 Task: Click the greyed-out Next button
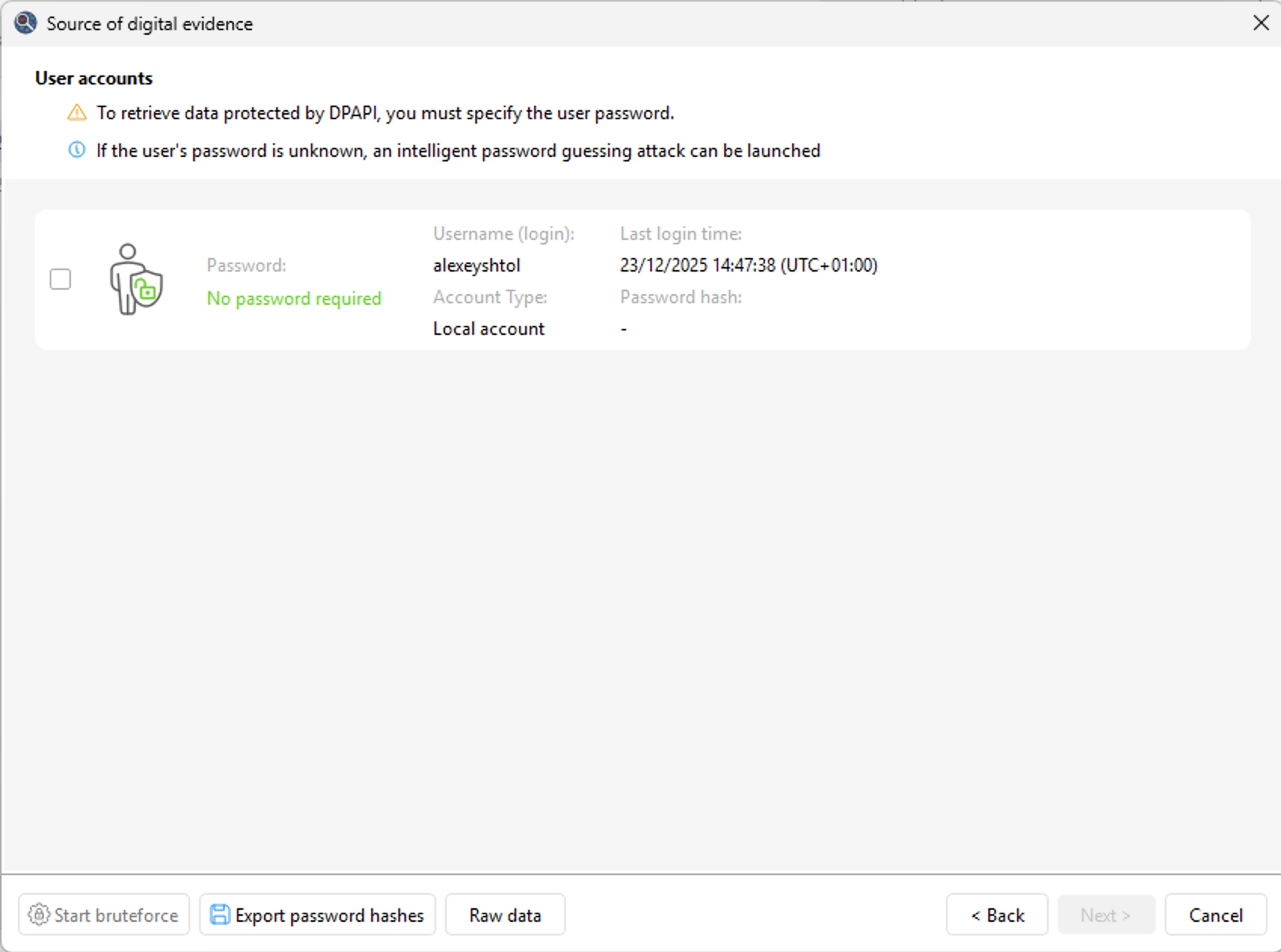click(1105, 915)
